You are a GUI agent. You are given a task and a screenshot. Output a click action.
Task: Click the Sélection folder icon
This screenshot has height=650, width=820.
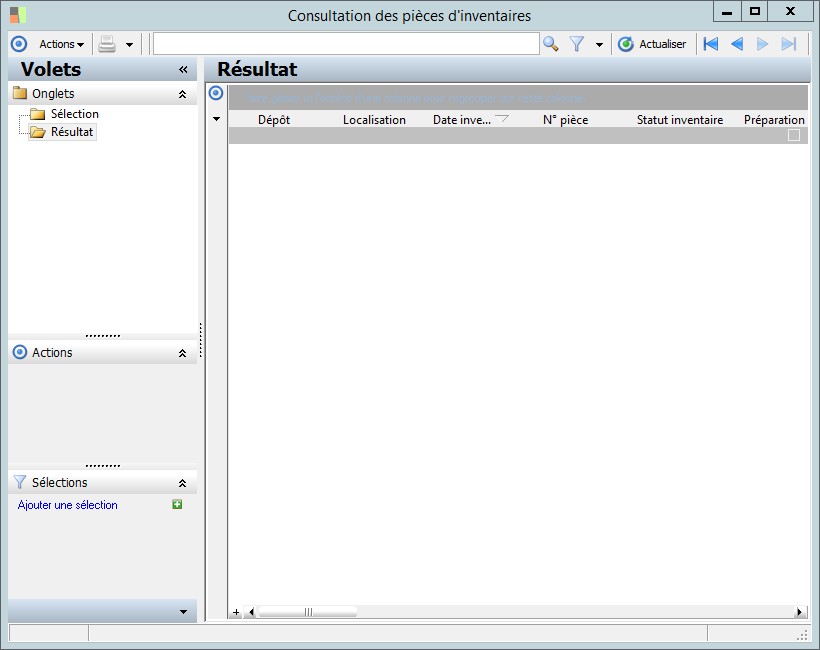point(38,113)
